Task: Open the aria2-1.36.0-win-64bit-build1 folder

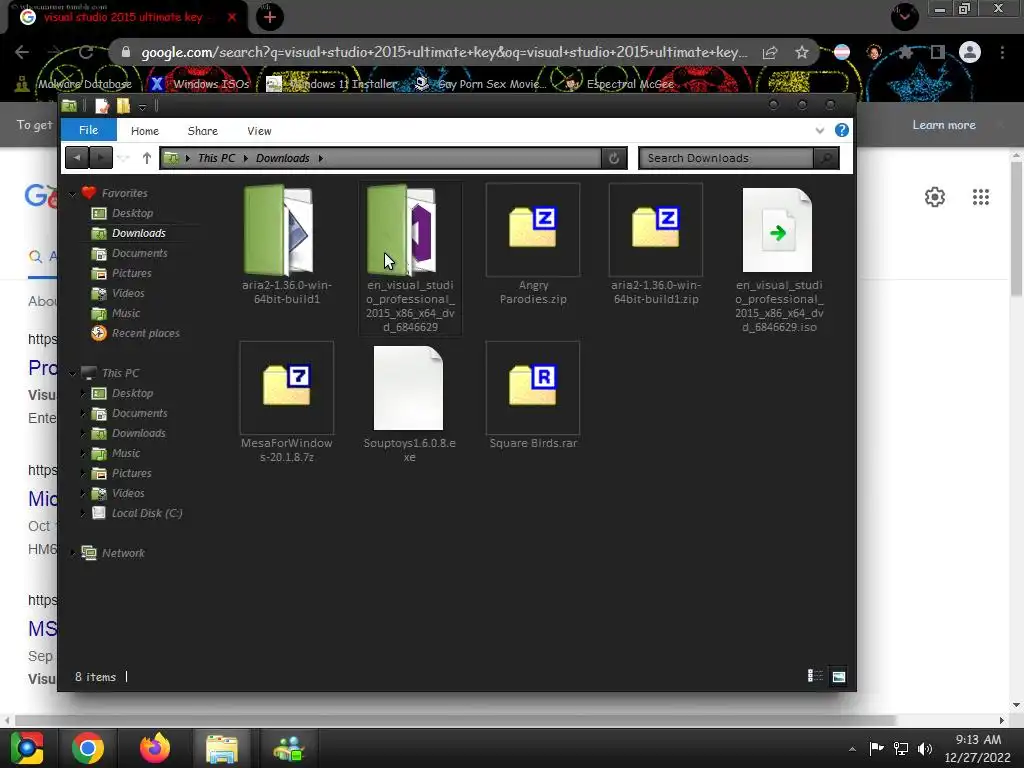Action: 280,230
